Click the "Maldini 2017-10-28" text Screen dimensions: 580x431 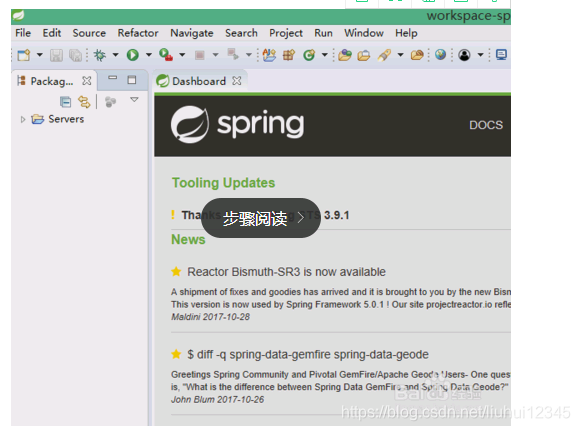pyautogui.click(x=210, y=317)
